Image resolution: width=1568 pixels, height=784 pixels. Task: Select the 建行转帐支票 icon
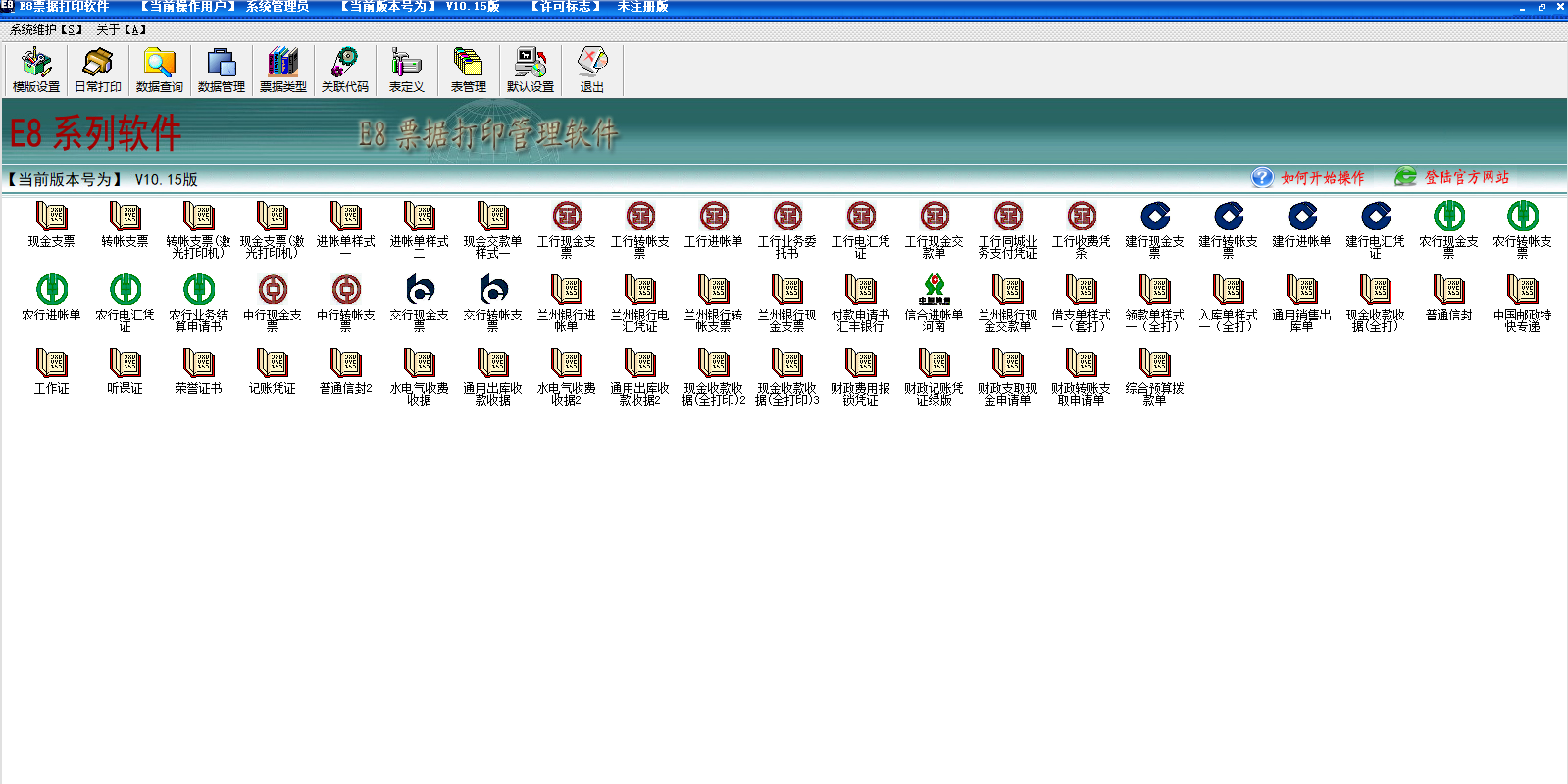[x=1229, y=229]
